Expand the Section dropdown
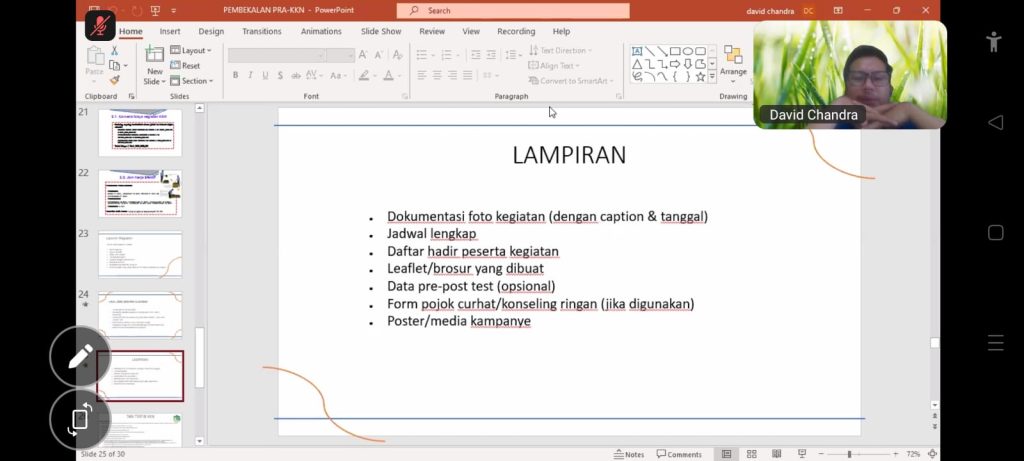 coord(190,81)
